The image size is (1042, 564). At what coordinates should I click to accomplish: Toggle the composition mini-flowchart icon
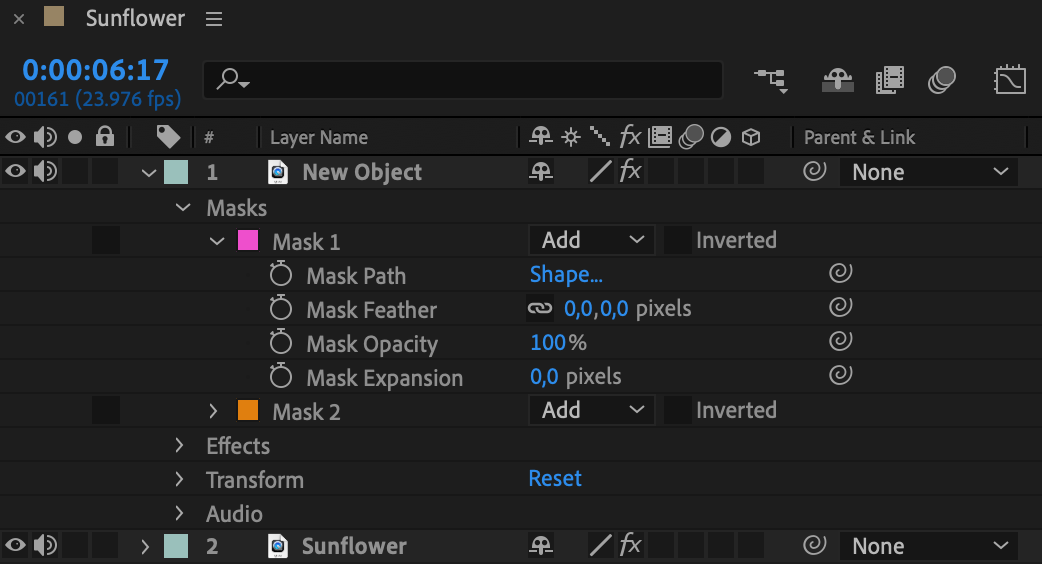pos(772,80)
